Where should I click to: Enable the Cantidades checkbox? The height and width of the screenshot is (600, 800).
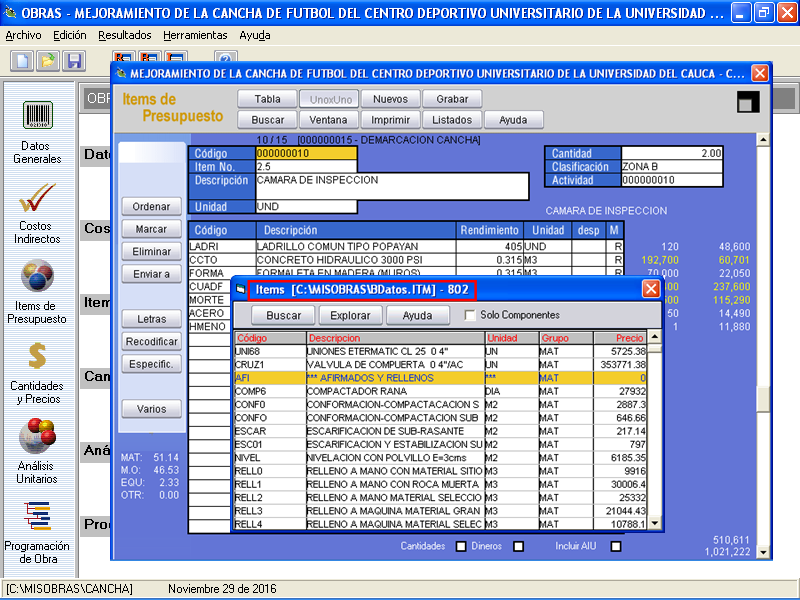461,546
